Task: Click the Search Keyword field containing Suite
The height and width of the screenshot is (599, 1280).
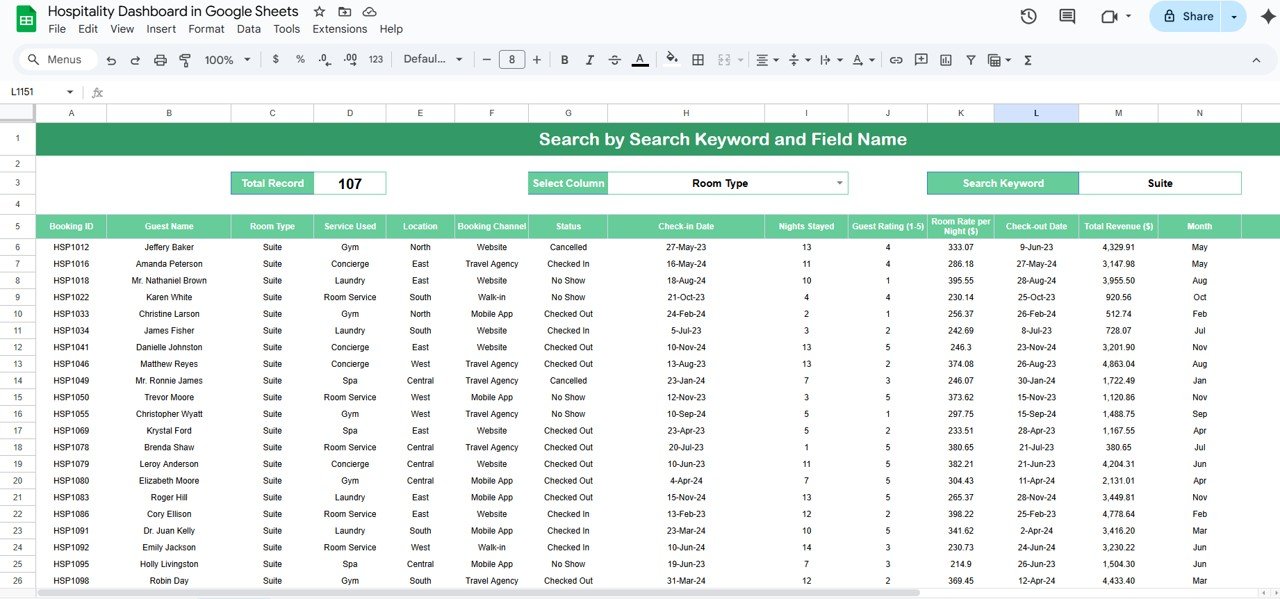Action: coord(1160,183)
